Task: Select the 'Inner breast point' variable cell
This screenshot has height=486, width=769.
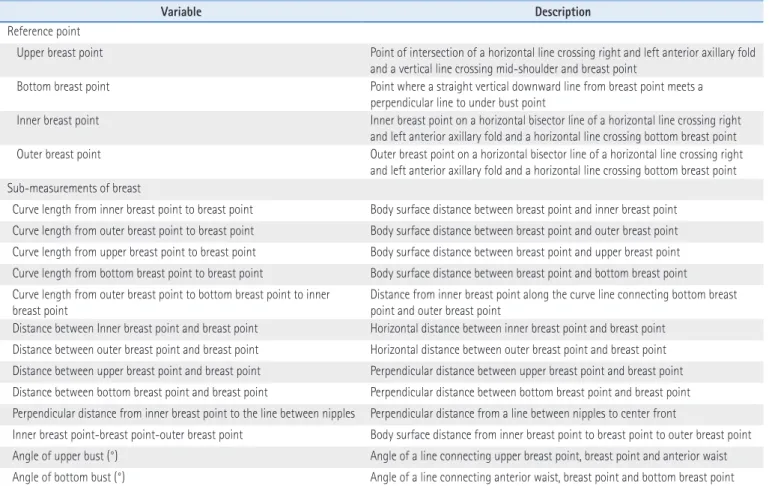Action: click(58, 120)
